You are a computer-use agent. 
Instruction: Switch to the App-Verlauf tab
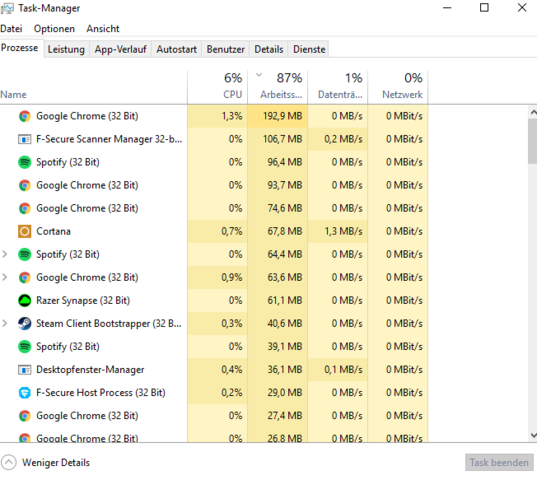[121, 49]
